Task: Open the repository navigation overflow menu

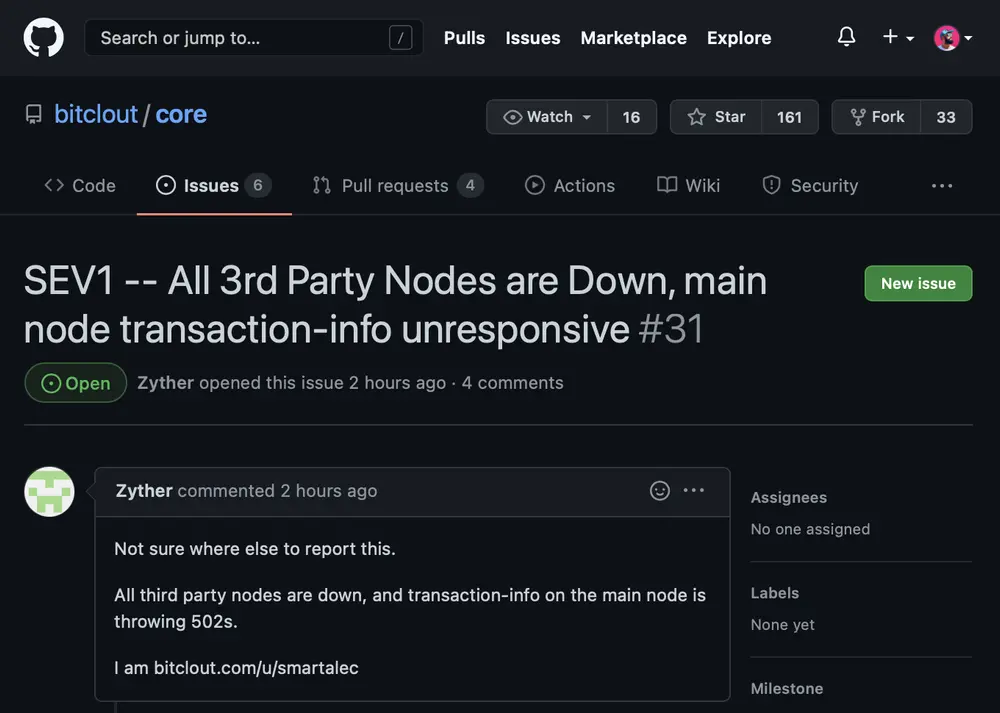Action: (x=941, y=186)
